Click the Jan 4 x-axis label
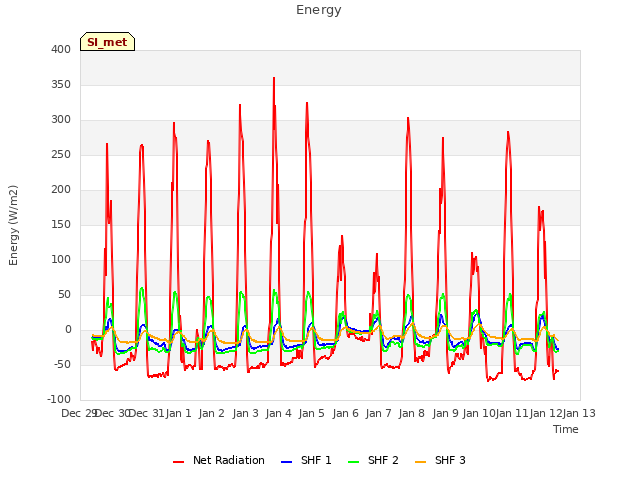Image resolution: width=640 pixels, height=480 pixels. pos(278,413)
